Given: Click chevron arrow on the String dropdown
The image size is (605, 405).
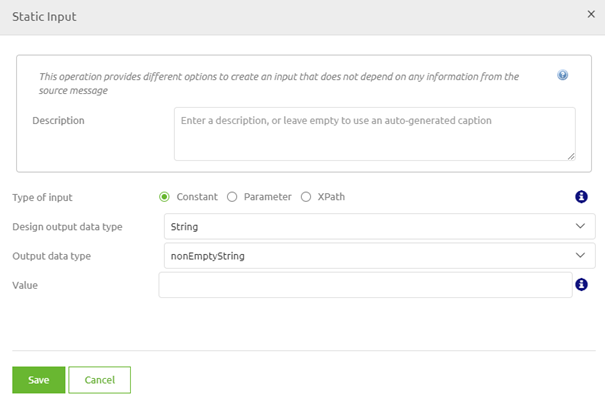Looking at the screenshot, I should tap(581, 227).
